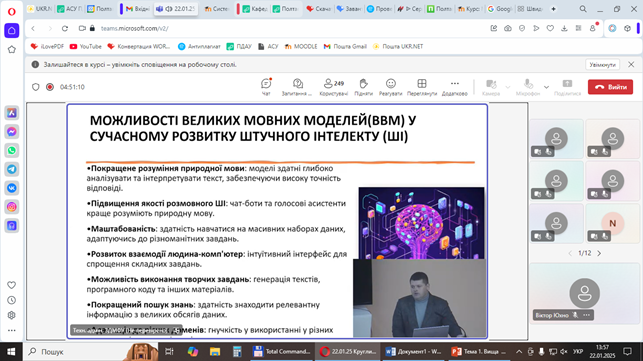This screenshot has height=361, width=643.
Task: Open the Пошта UKR.NET bookmark
Action: (397, 46)
